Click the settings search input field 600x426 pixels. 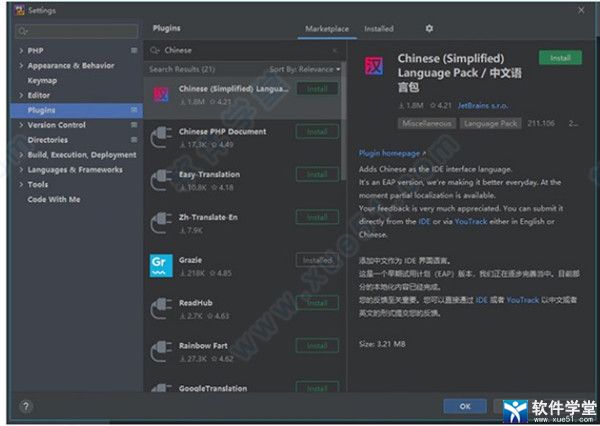pyautogui.click(x=77, y=31)
